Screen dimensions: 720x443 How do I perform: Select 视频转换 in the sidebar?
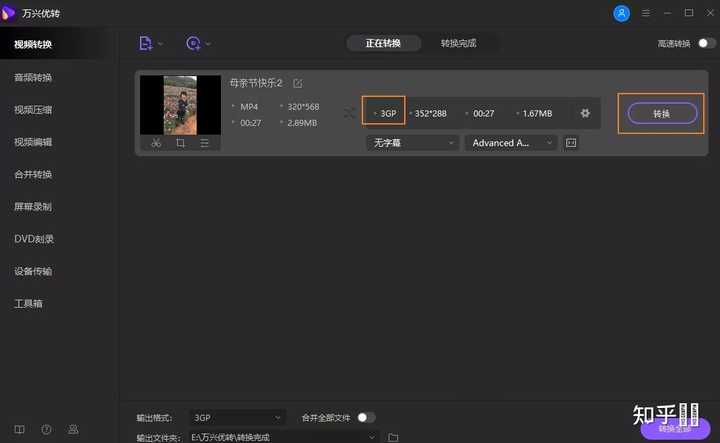click(x=33, y=45)
